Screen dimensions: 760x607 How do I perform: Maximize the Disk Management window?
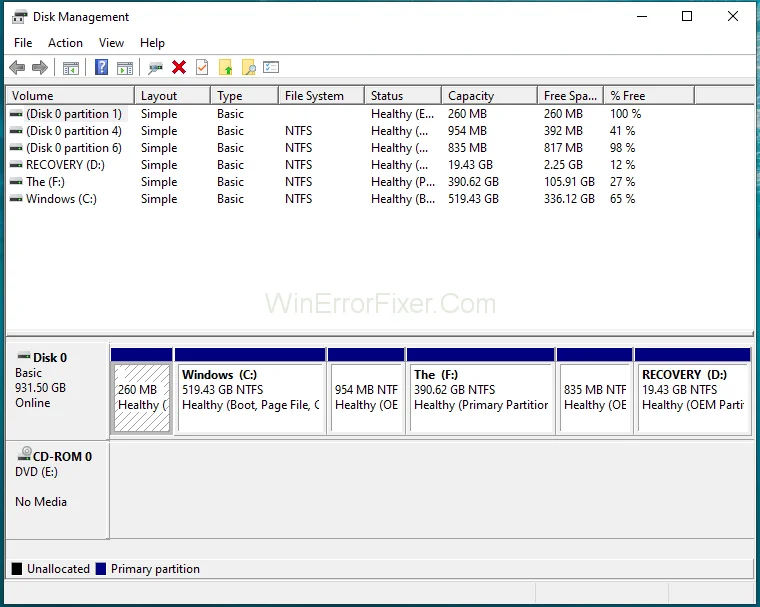pos(687,16)
